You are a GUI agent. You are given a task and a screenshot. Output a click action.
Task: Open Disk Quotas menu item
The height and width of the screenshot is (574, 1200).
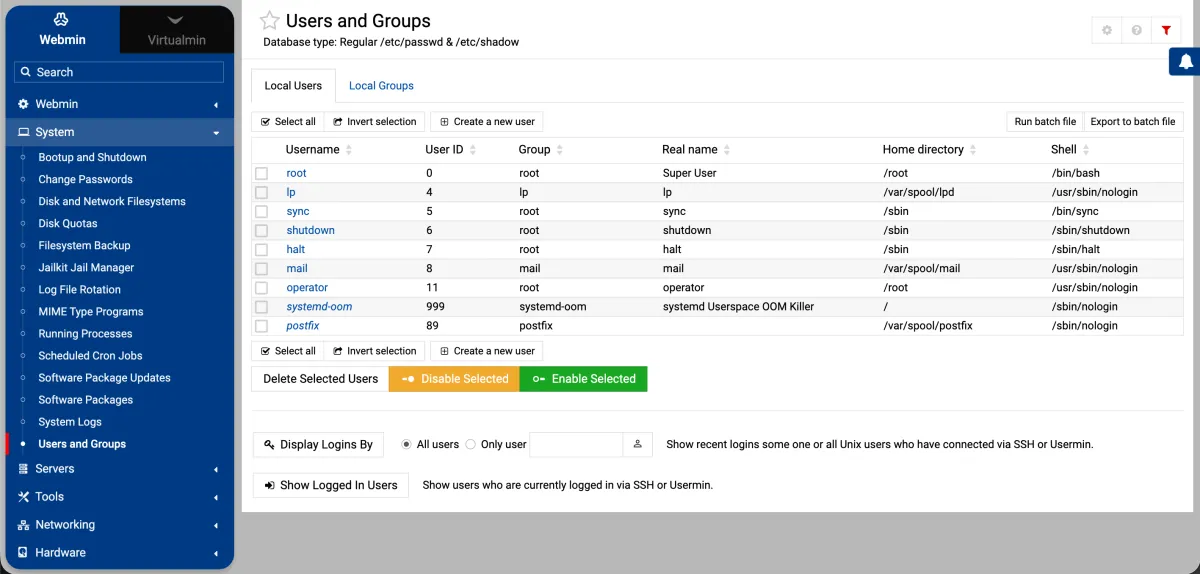[x=68, y=223]
